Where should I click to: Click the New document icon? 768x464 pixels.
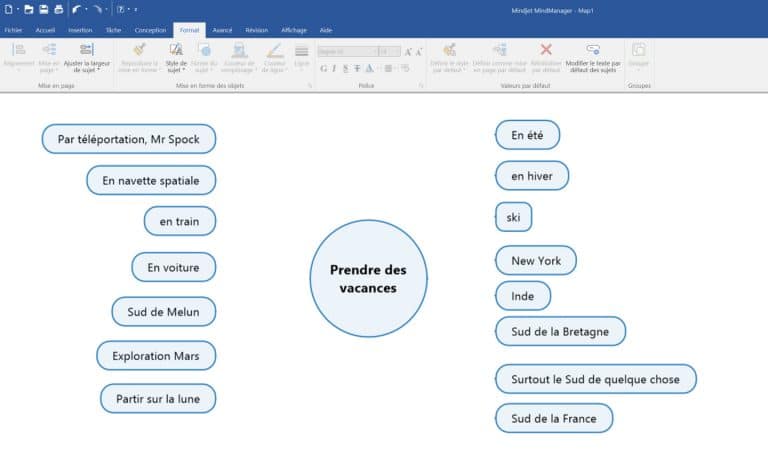9,9
